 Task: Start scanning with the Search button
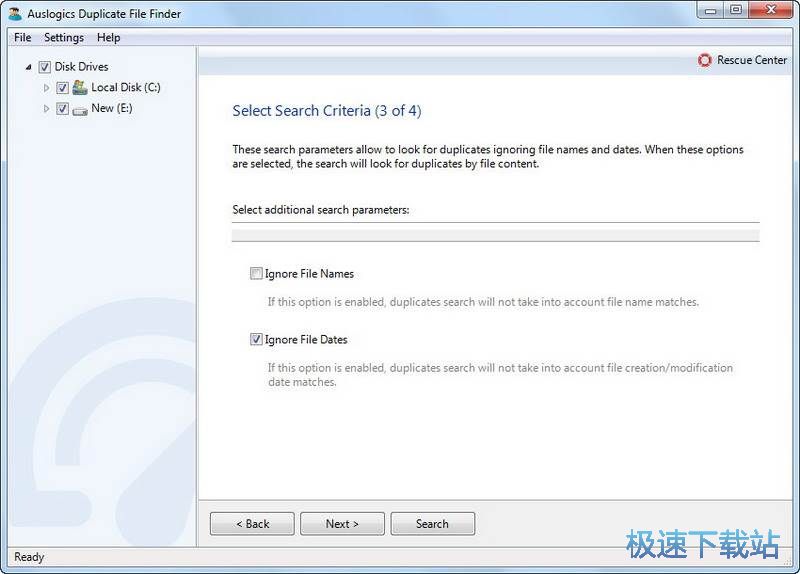(x=433, y=524)
